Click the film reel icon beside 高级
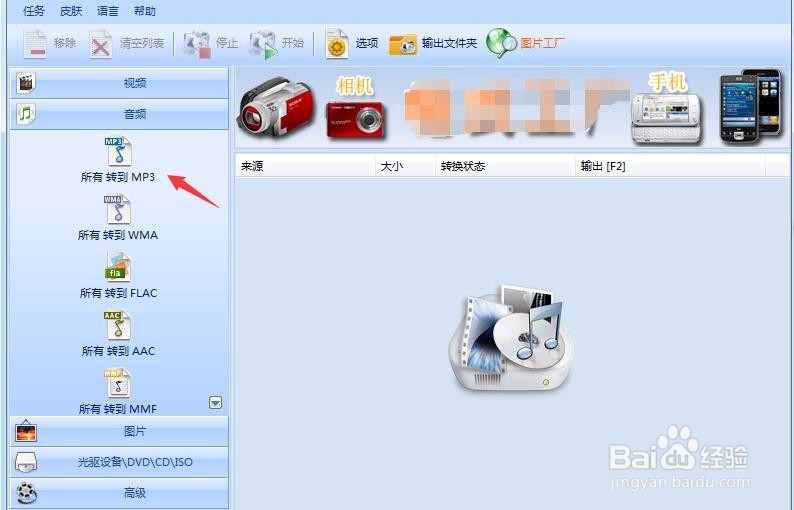 click(26, 493)
